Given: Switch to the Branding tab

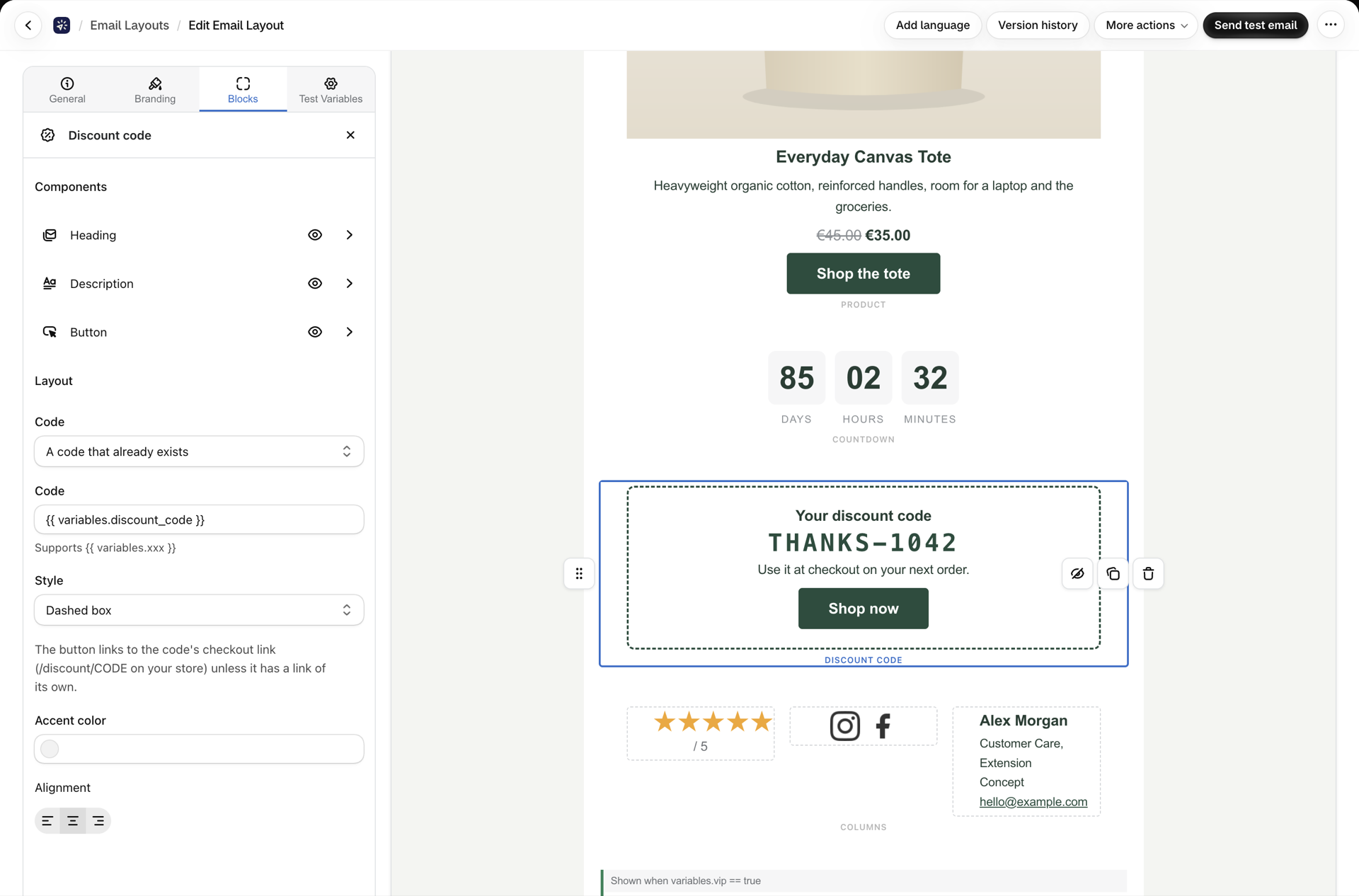Looking at the screenshot, I should 155,90.
